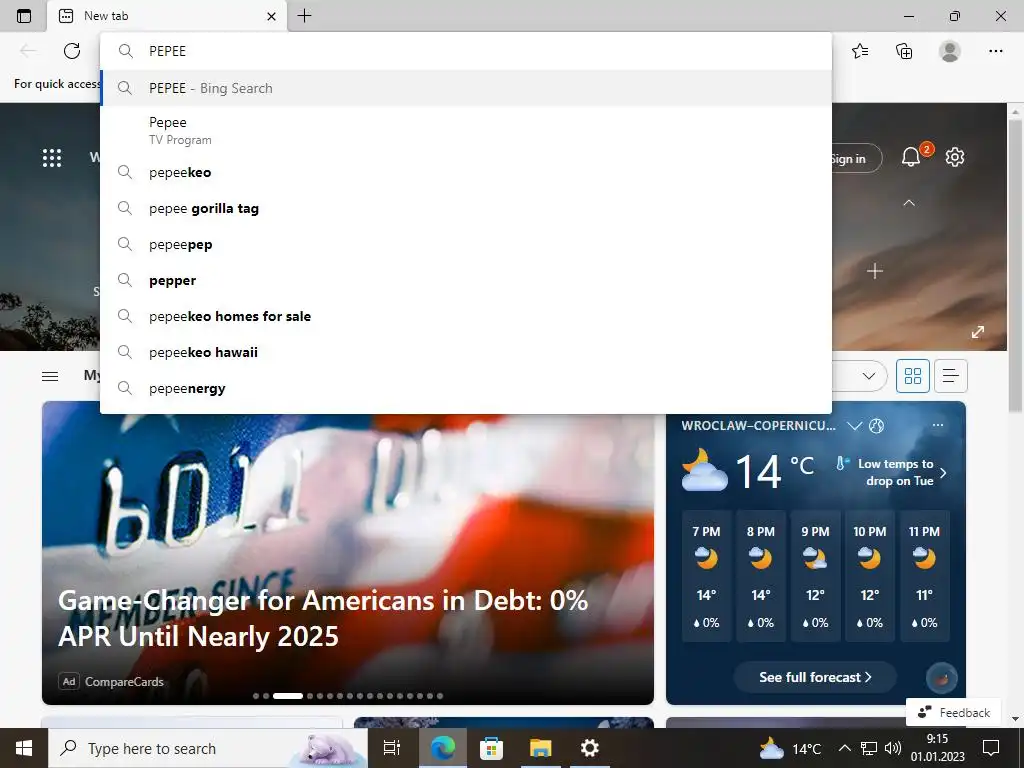
Task: Refresh the page
Action: (x=72, y=51)
